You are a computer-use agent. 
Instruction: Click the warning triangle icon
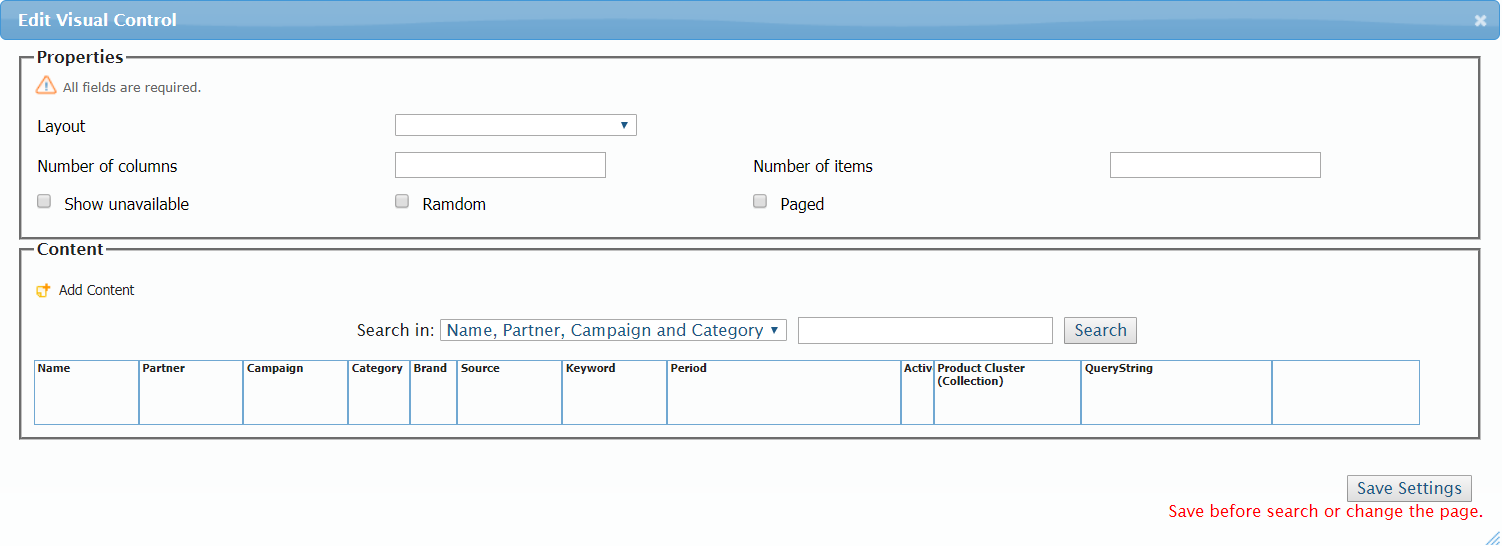point(46,86)
